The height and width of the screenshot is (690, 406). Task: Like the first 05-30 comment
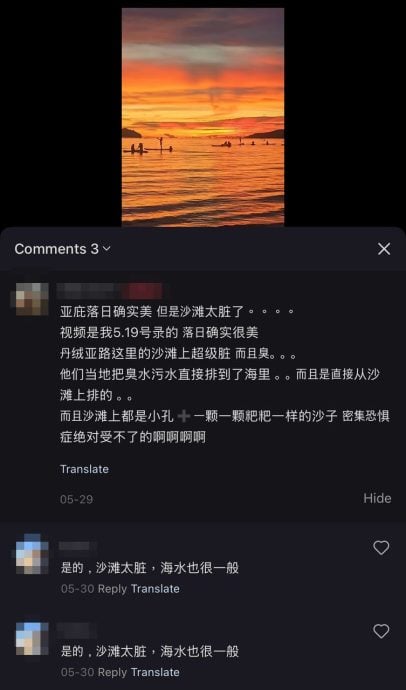tap(381, 547)
